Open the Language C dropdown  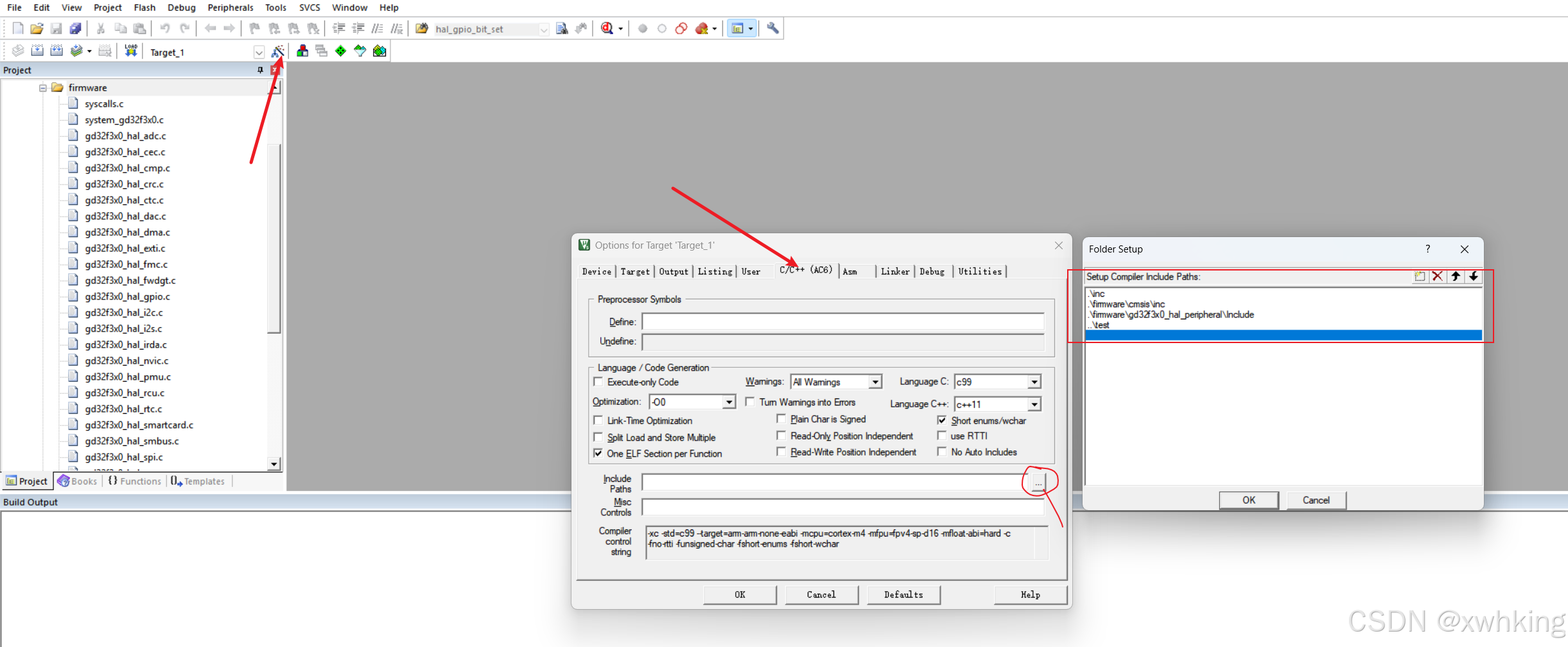(x=1034, y=382)
